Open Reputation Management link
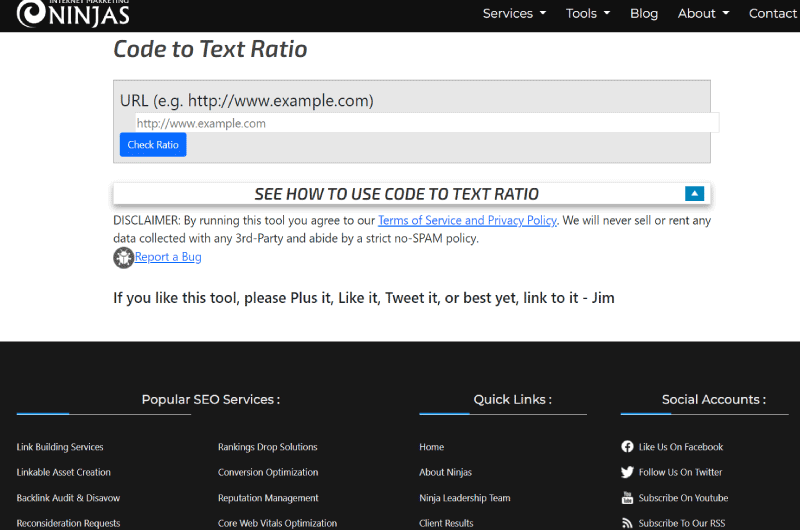This screenshot has height=530, width=800. pos(268,498)
